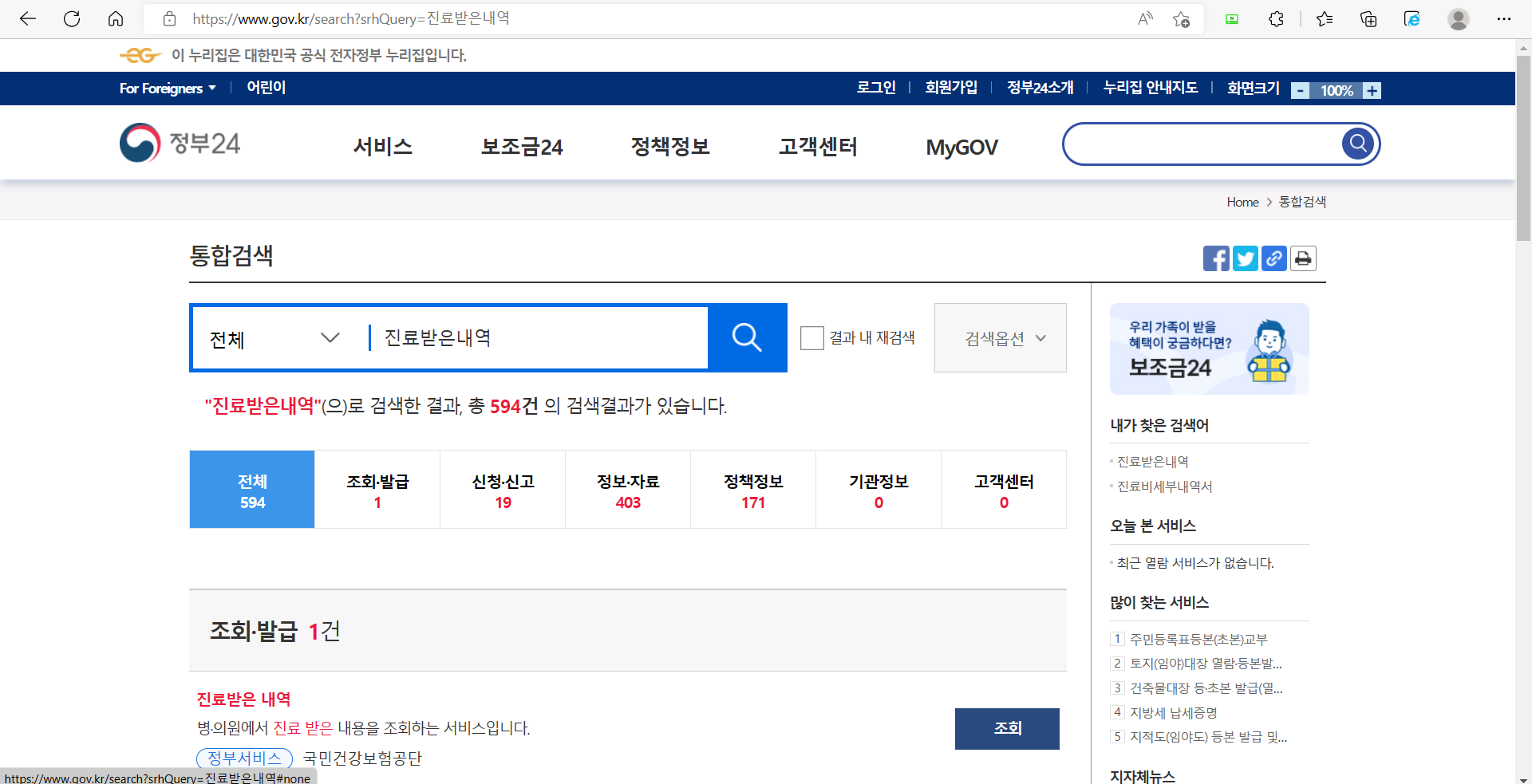Open the 검색옵션 dropdown

(x=1000, y=337)
